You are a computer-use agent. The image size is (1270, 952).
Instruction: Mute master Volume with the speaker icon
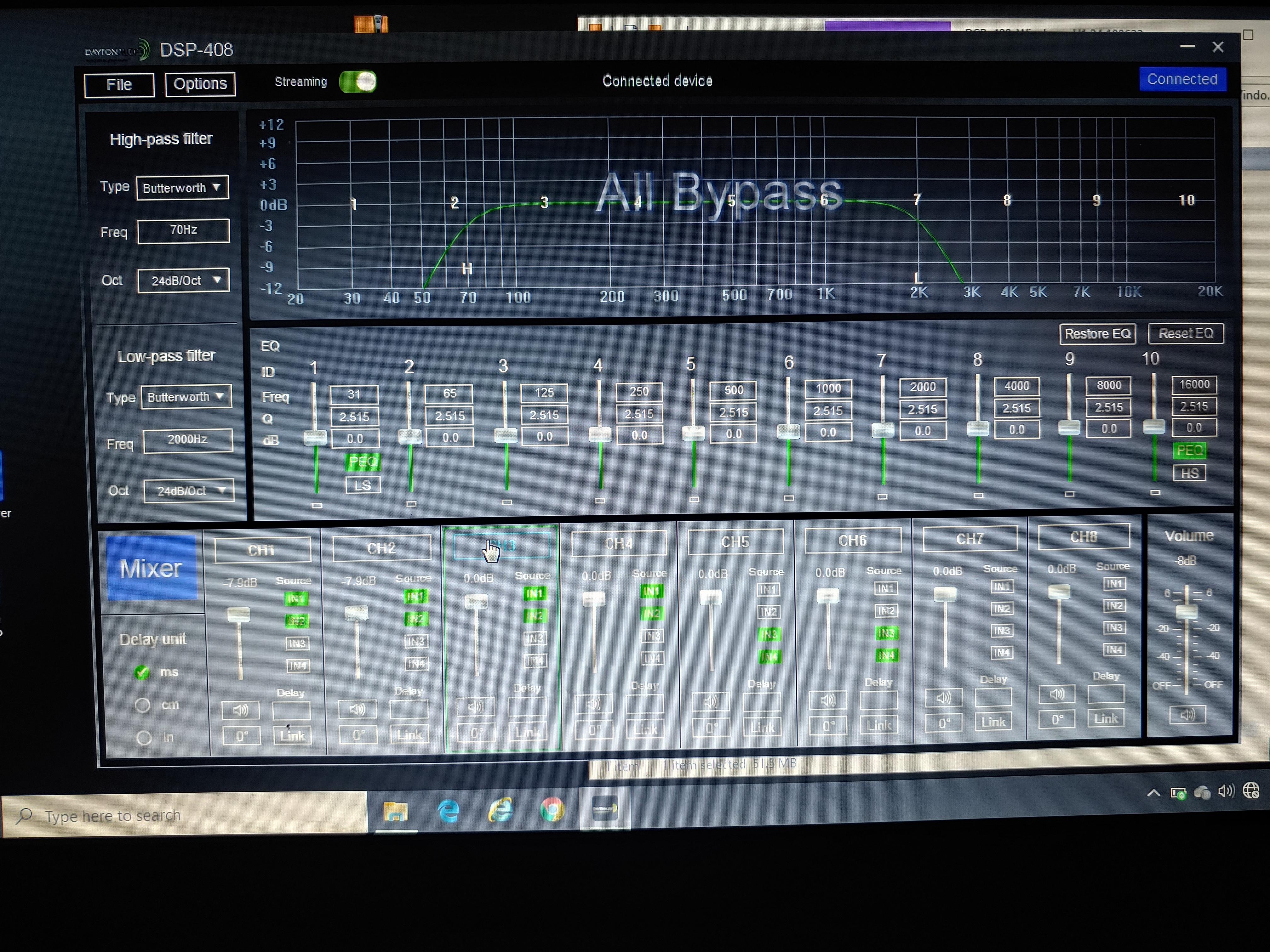pyautogui.click(x=1187, y=714)
